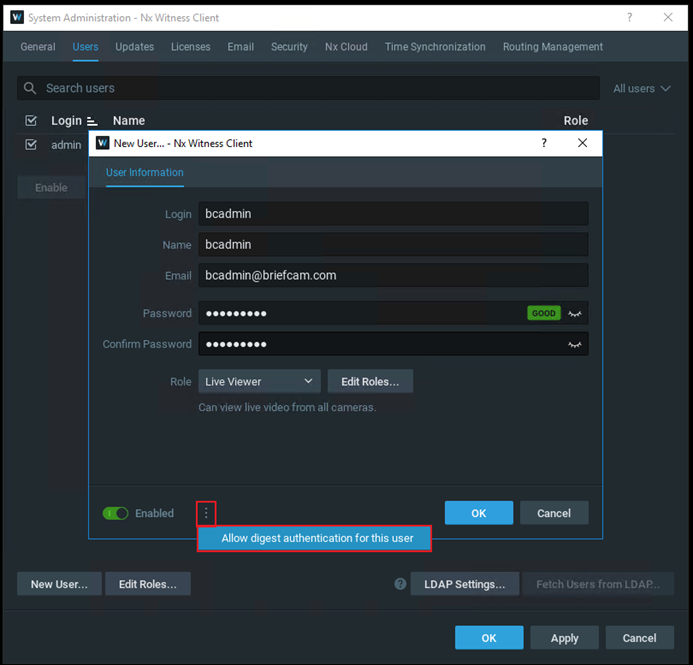
Task: Click the Enable button under user list
Action: coord(51,188)
